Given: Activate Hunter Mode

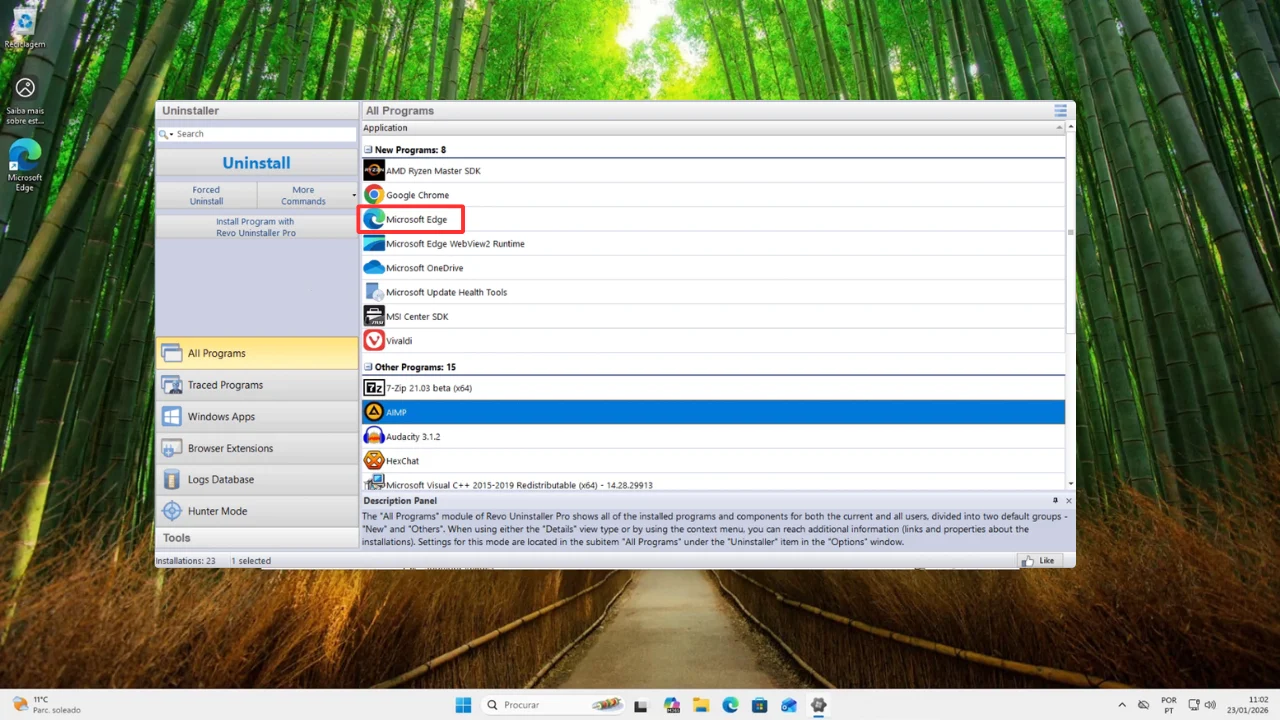Looking at the screenshot, I should click(x=257, y=511).
